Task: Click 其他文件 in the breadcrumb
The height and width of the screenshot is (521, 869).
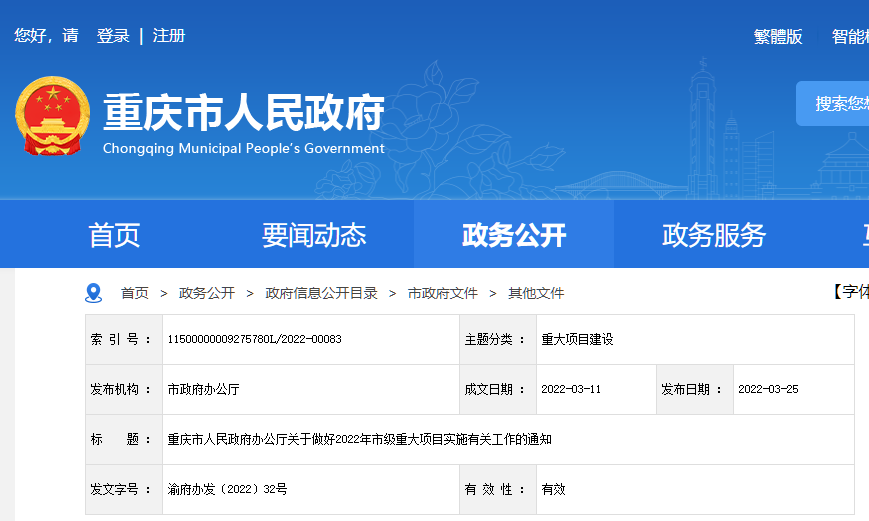Action: [536, 293]
